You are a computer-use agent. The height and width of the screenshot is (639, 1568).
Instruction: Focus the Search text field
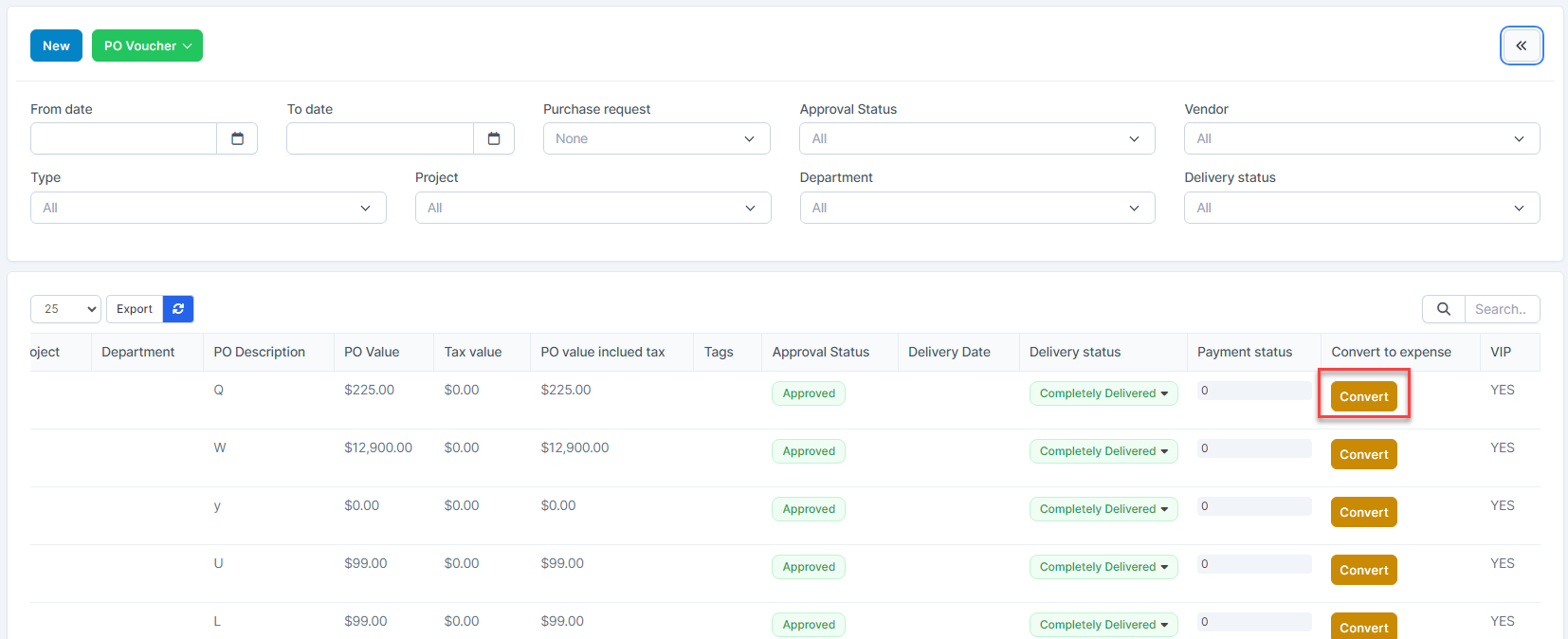1502,309
